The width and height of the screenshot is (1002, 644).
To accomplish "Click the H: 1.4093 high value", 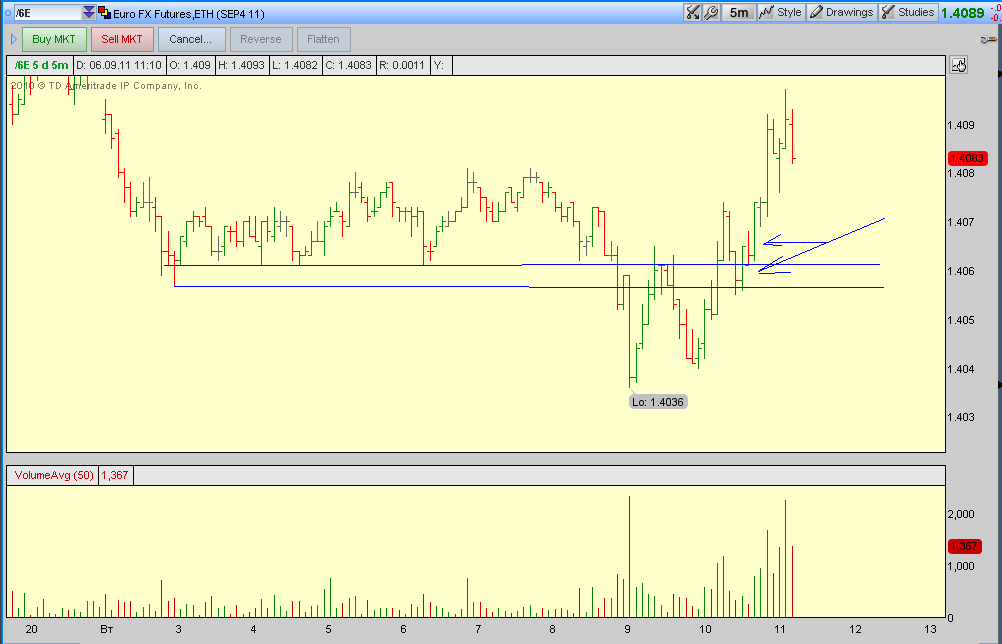I will point(240,65).
